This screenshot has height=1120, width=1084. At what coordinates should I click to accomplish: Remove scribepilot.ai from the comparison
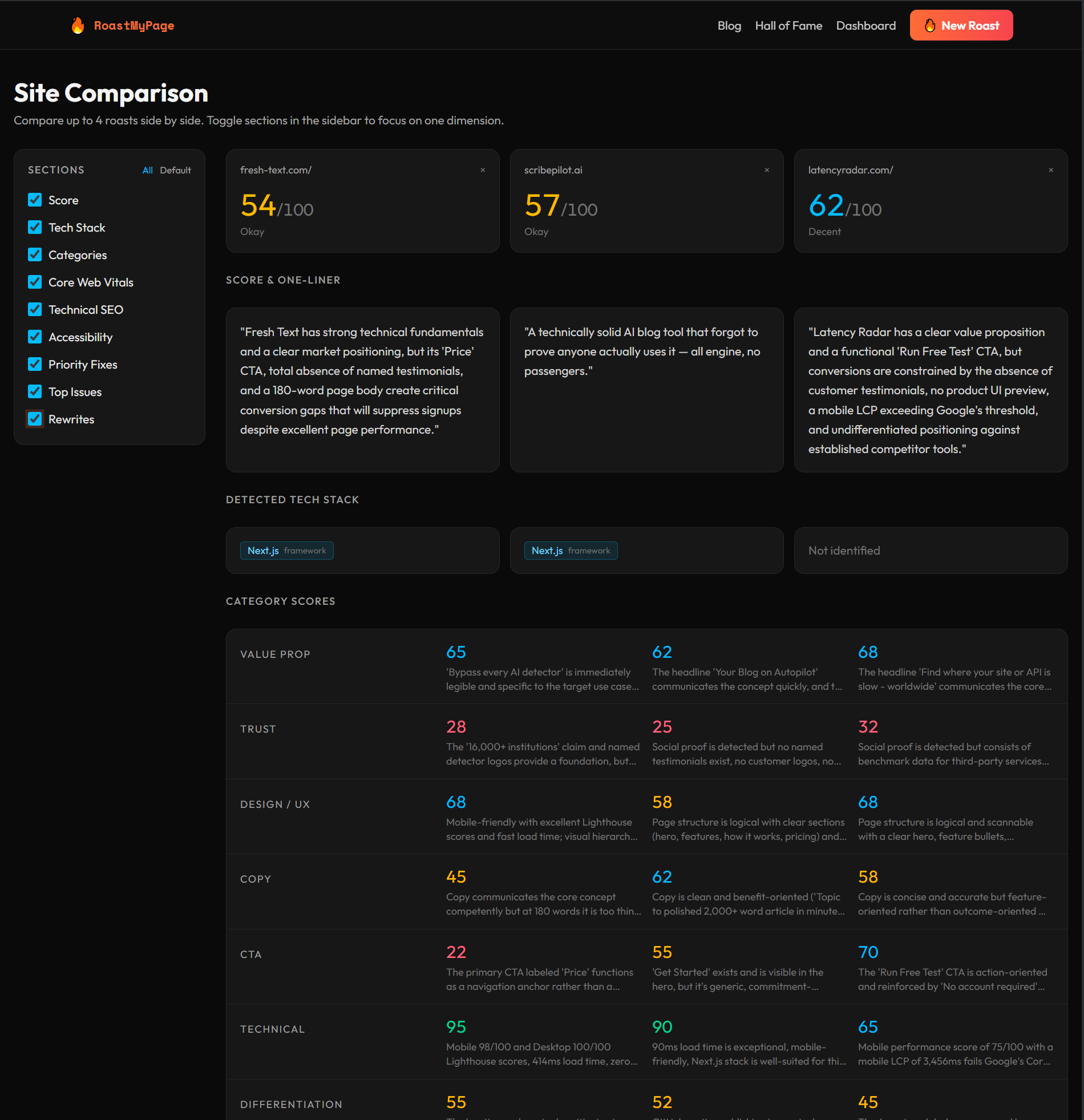click(x=766, y=169)
